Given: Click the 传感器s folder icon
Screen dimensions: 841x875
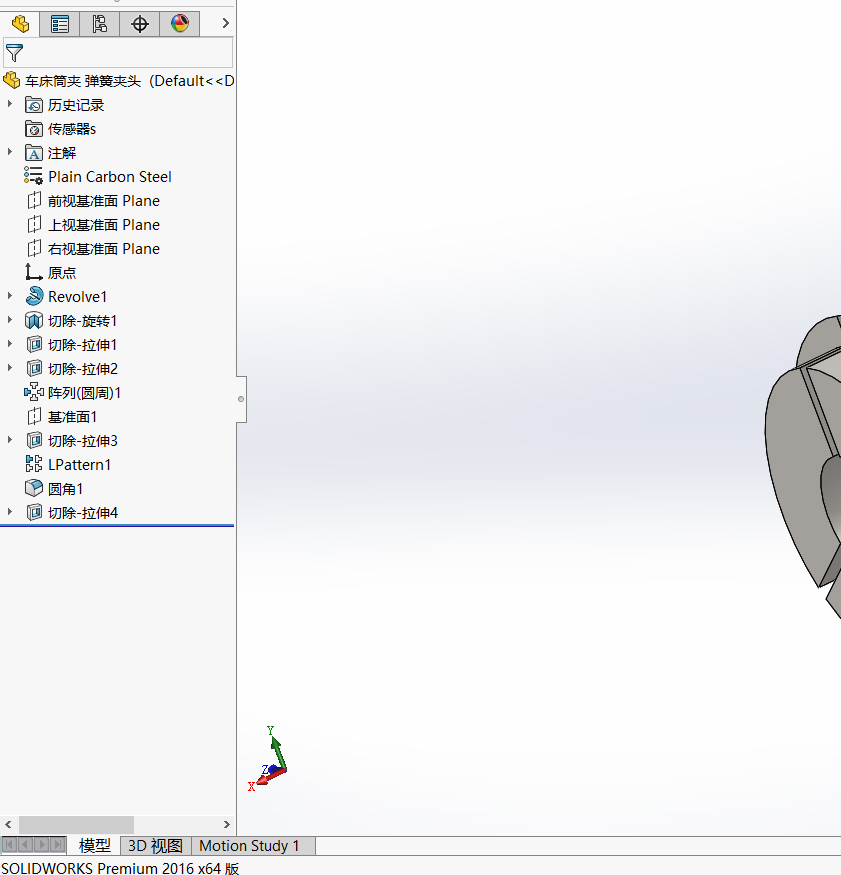Looking at the screenshot, I should pyautogui.click(x=34, y=129).
